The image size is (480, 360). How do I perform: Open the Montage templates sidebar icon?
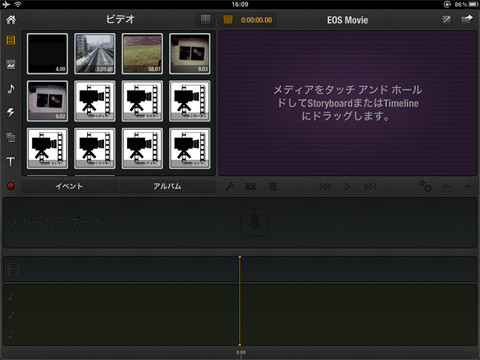pos(11,137)
